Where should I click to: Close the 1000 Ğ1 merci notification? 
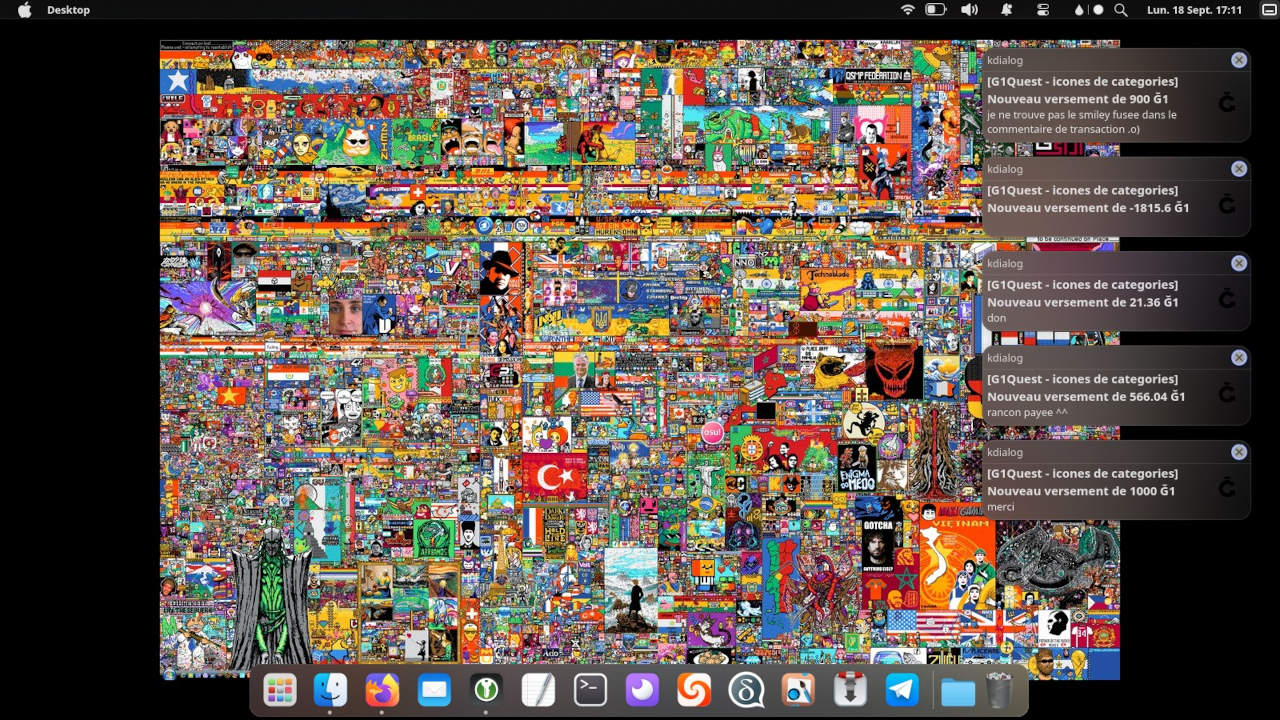[x=1239, y=452]
